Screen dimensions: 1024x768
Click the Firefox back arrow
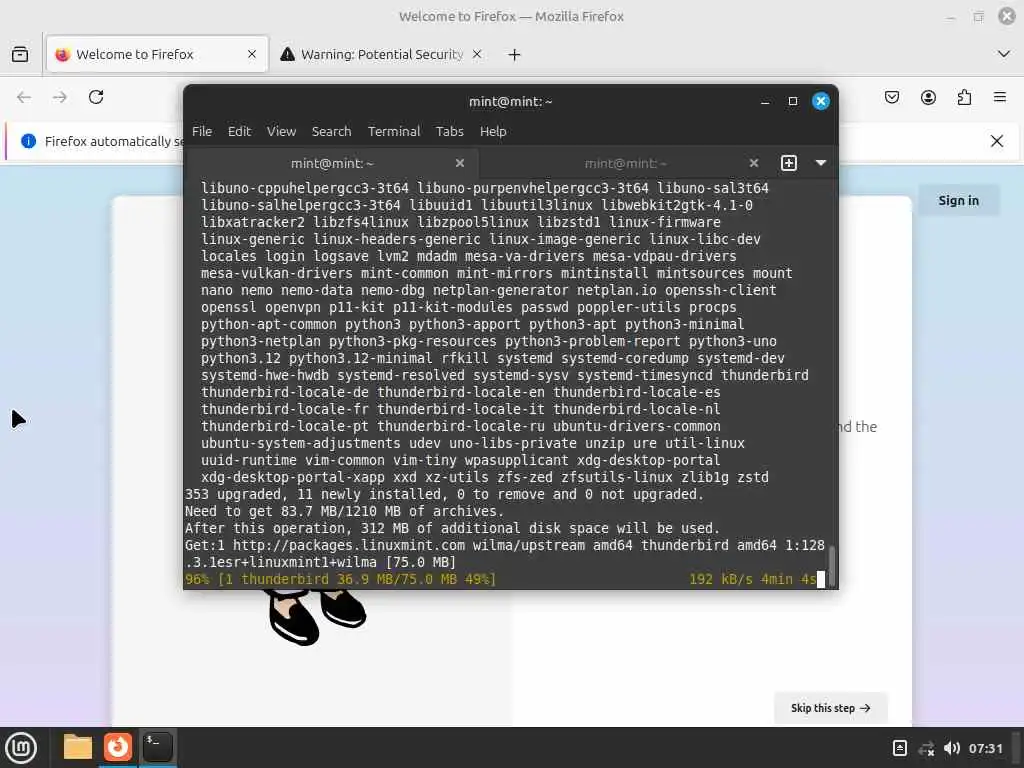point(24,97)
